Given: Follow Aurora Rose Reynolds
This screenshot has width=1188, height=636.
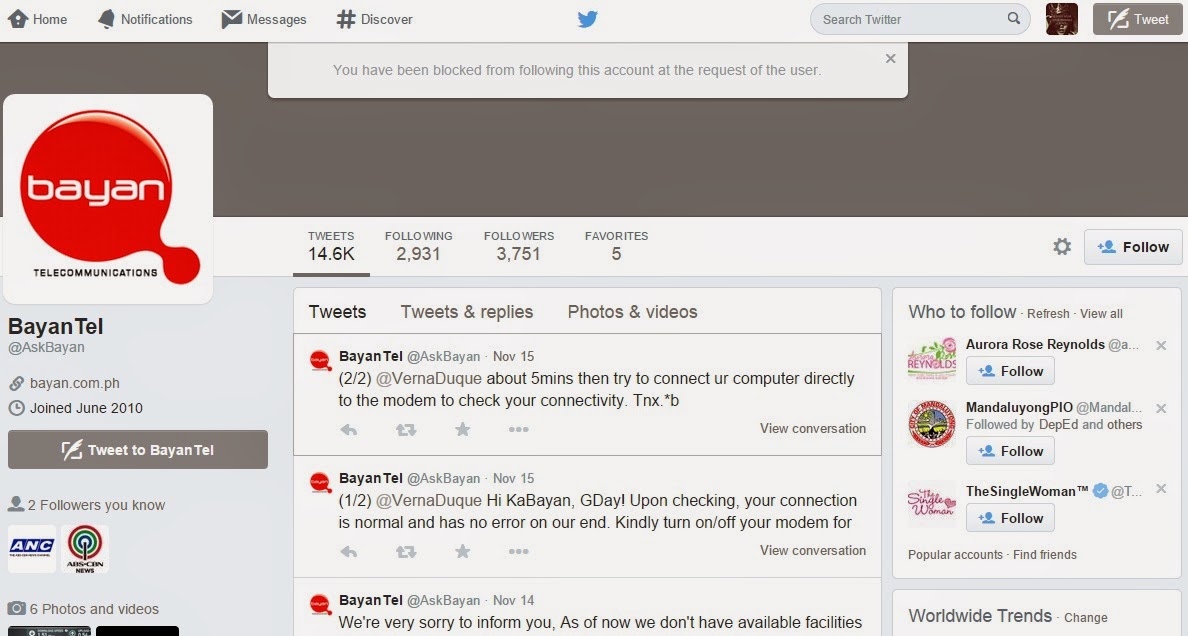Looking at the screenshot, I should click(1010, 371).
